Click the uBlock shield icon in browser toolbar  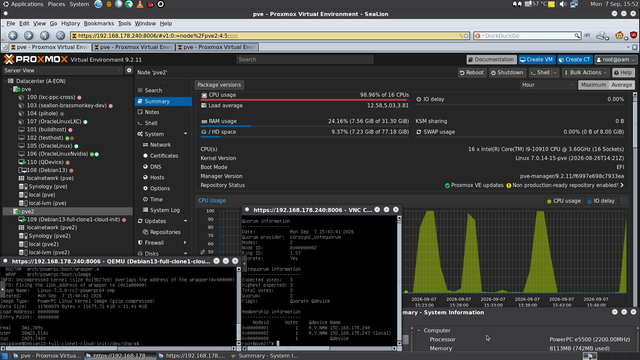[x=633, y=36]
